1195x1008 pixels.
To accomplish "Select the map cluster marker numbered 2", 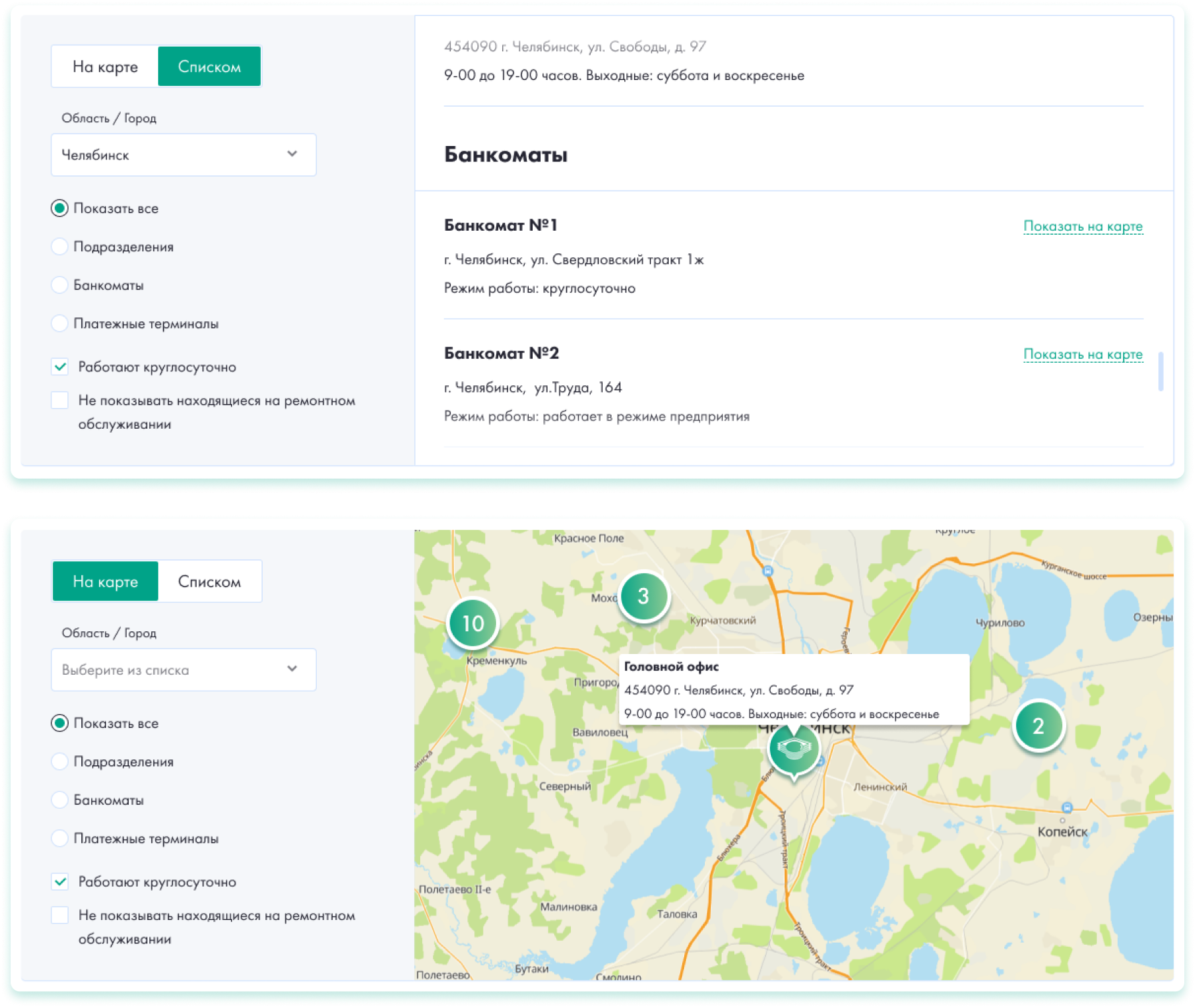I will (1038, 726).
